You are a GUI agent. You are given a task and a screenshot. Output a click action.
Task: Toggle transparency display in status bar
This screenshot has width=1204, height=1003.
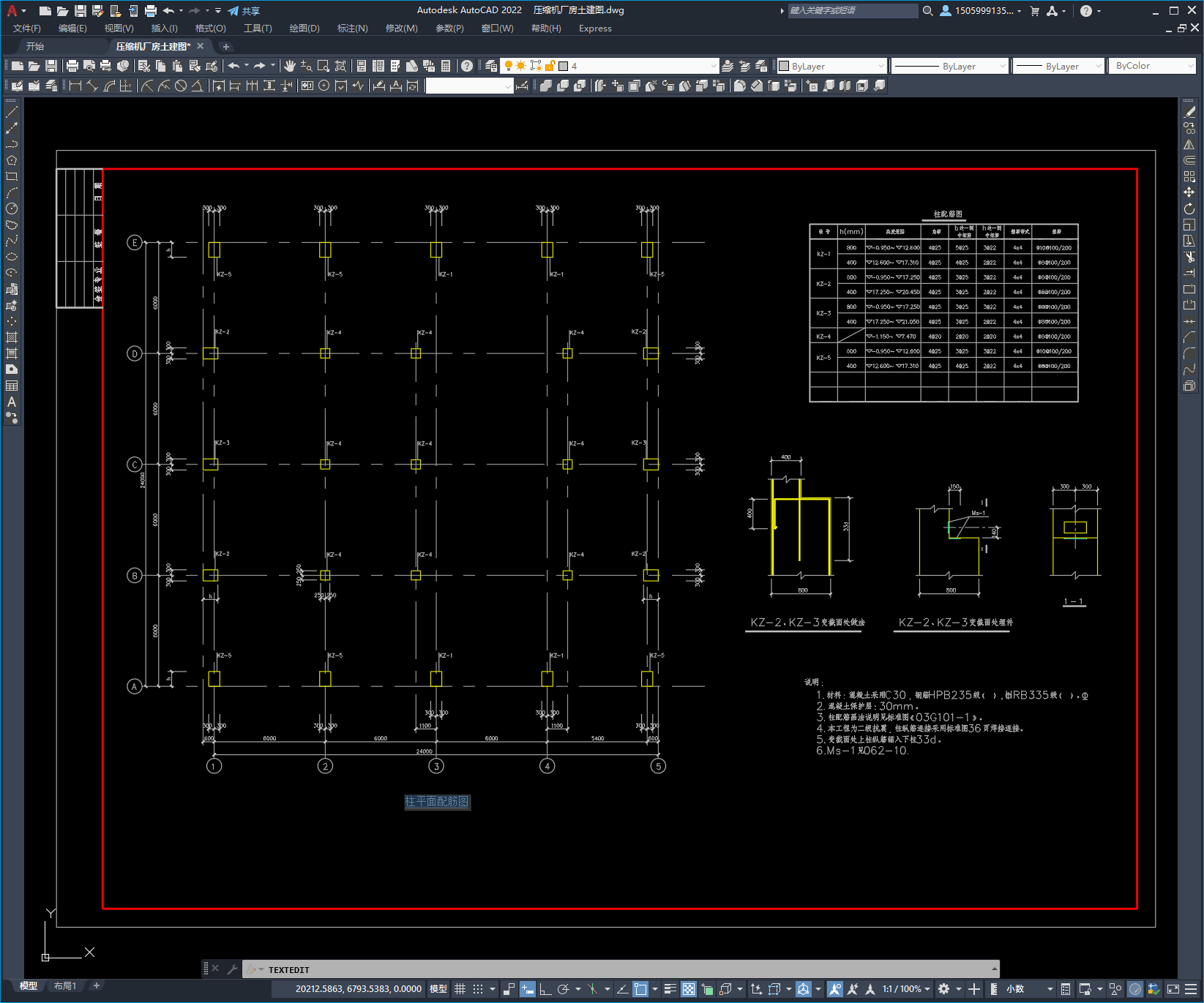[x=689, y=989]
